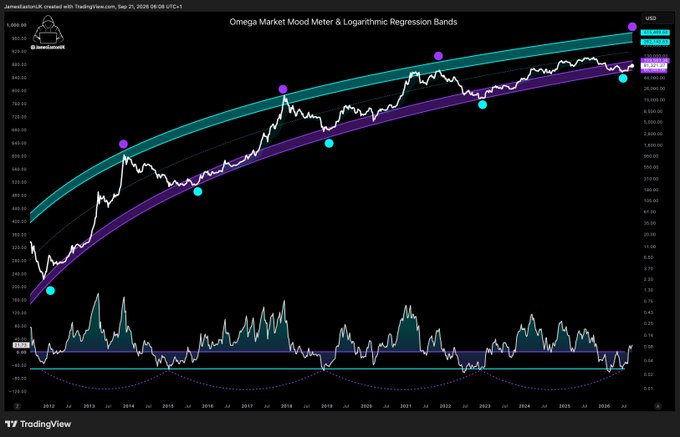Click the white current price label on the right axis
Viewport: 680px width, 437px height.
(x=655, y=65)
